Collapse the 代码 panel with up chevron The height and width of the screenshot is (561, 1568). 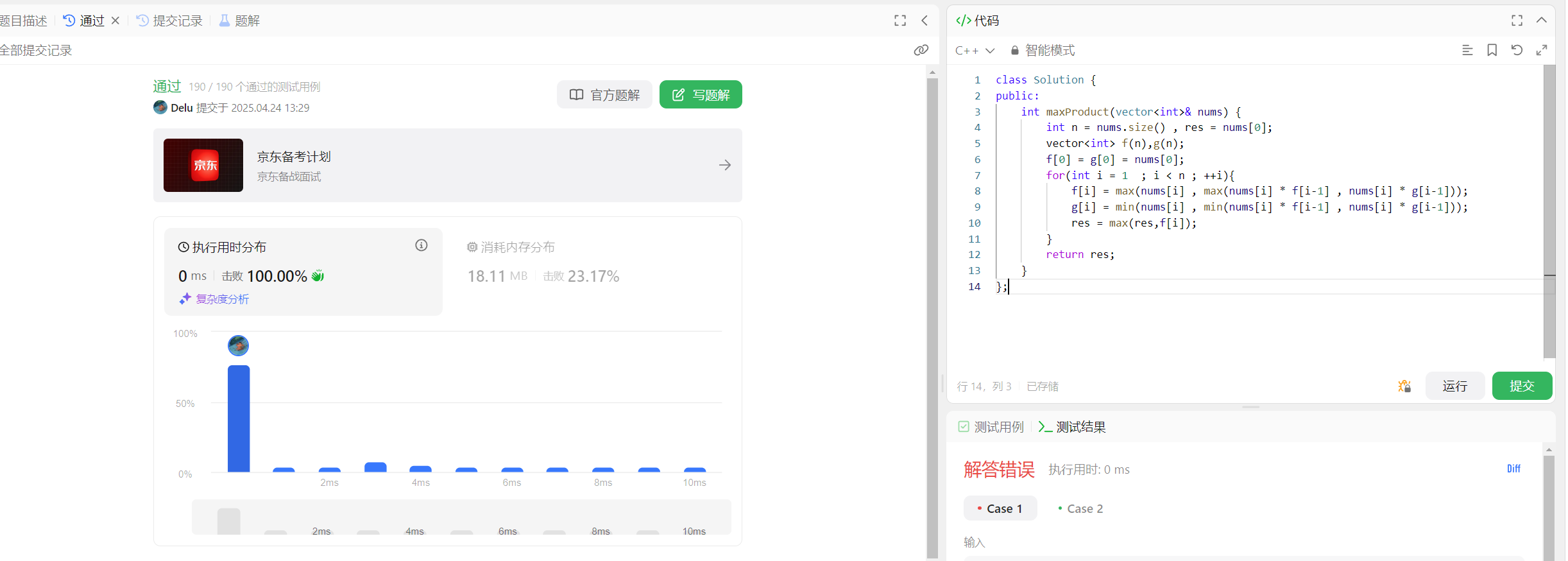tap(1542, 21)
